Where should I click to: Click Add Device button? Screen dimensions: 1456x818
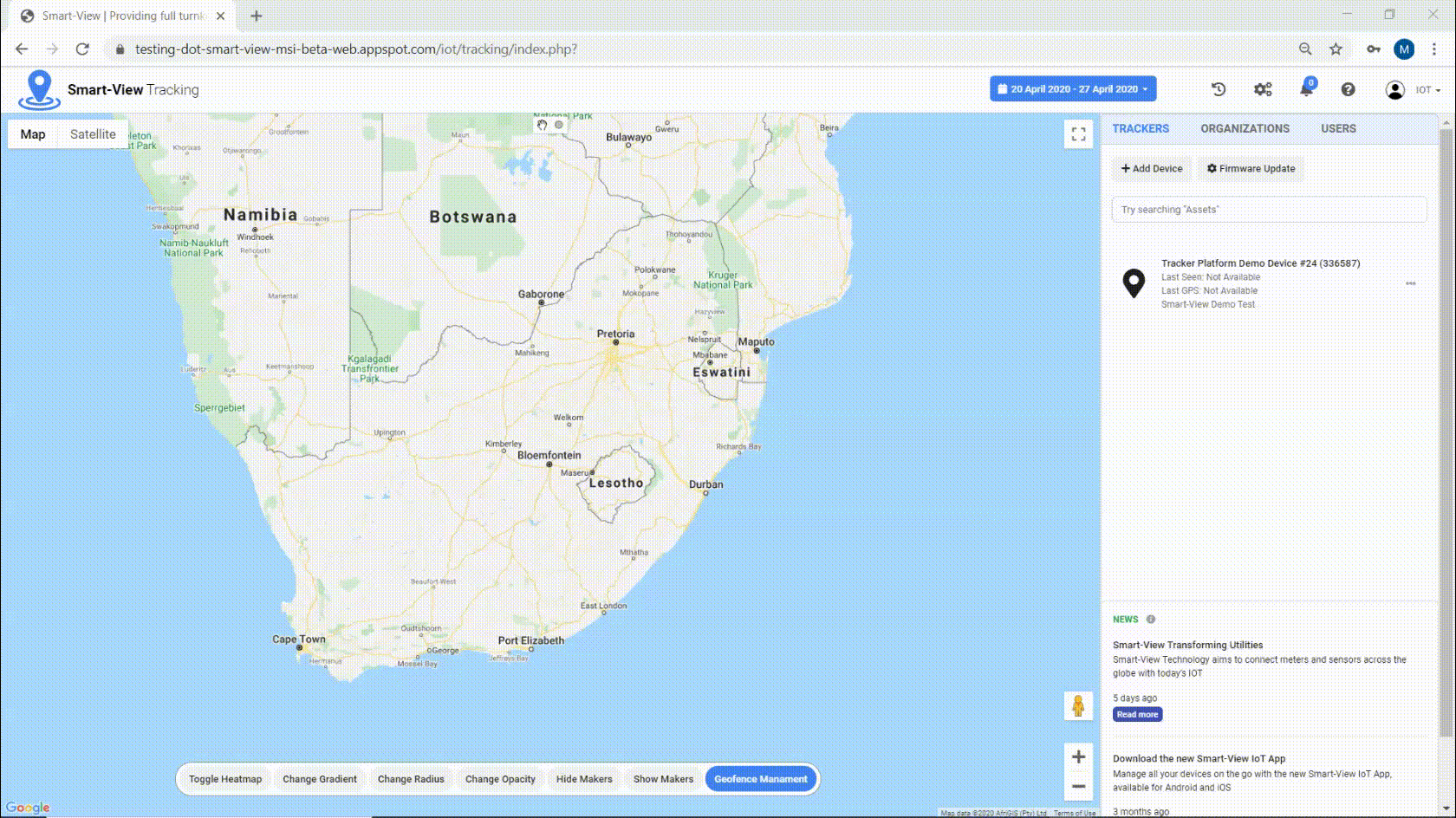(x=1152, y=169)
